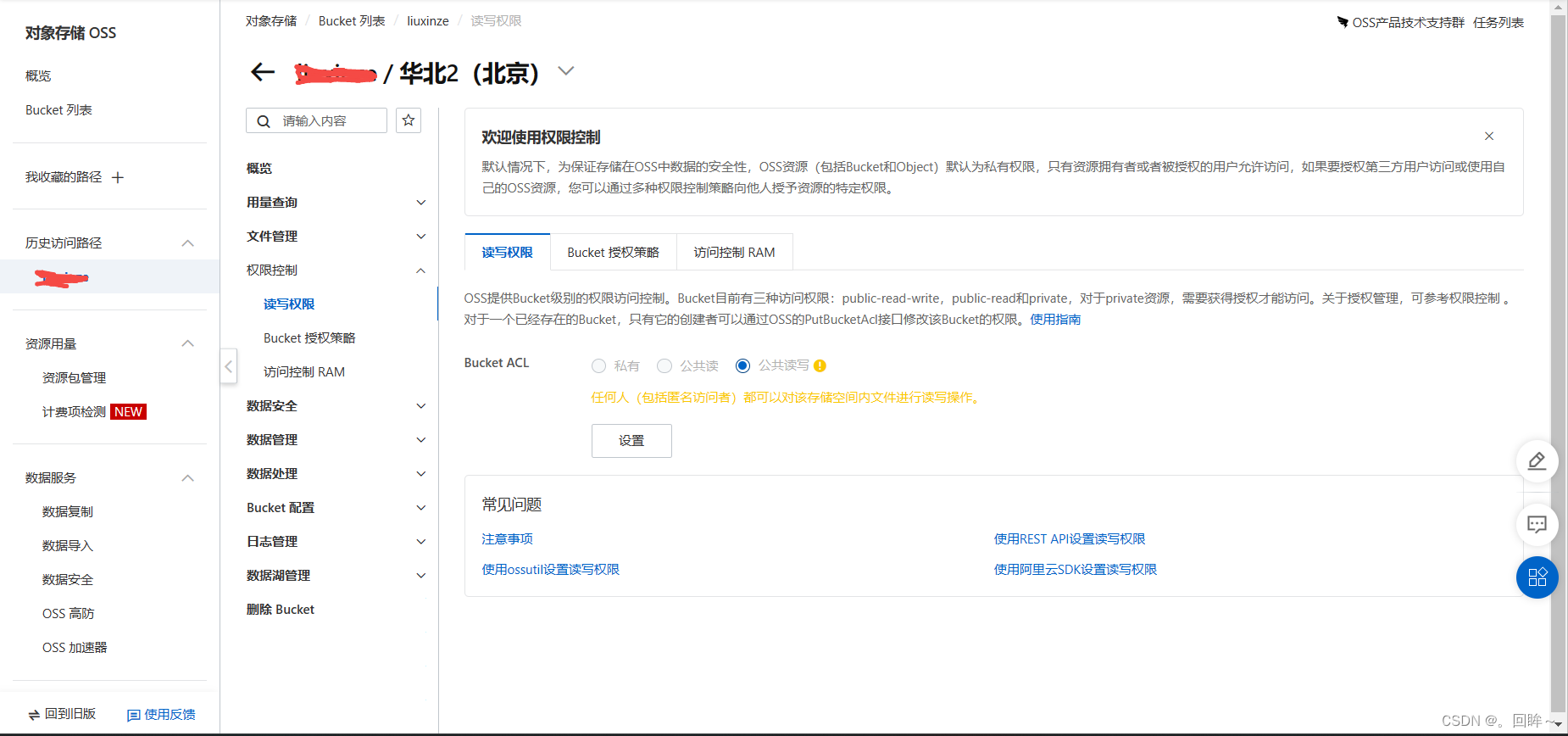Click the 设置 button
Image resolution: width=1568 pixels, height=736 pixels.
point(631,441)
